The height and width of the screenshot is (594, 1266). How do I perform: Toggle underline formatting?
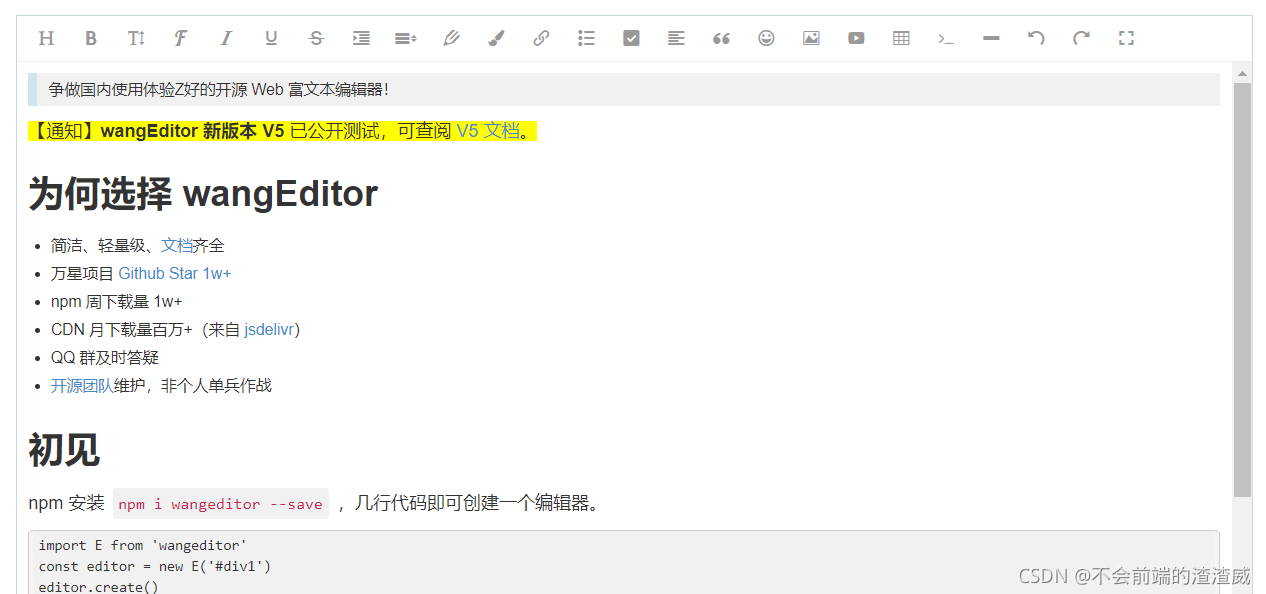[271, 38]
